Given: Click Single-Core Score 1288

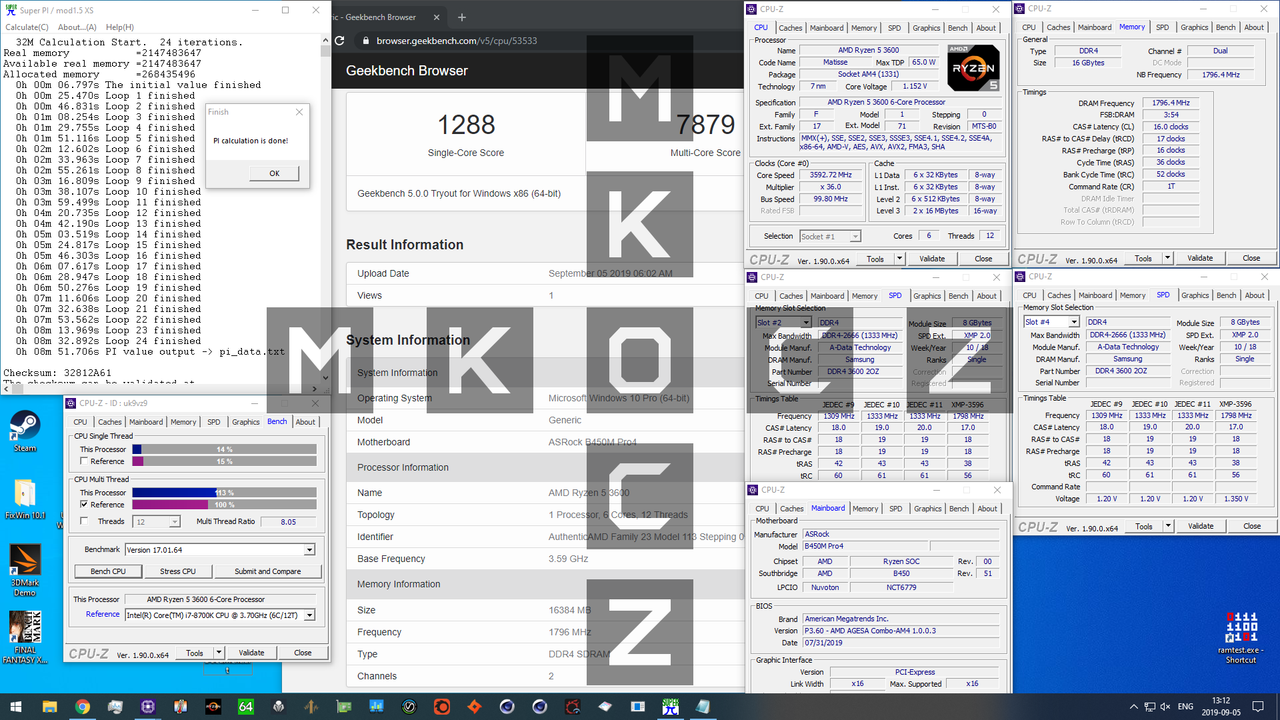Looking at the screenshot, I should pyautogui.click(x=467, y=124).
